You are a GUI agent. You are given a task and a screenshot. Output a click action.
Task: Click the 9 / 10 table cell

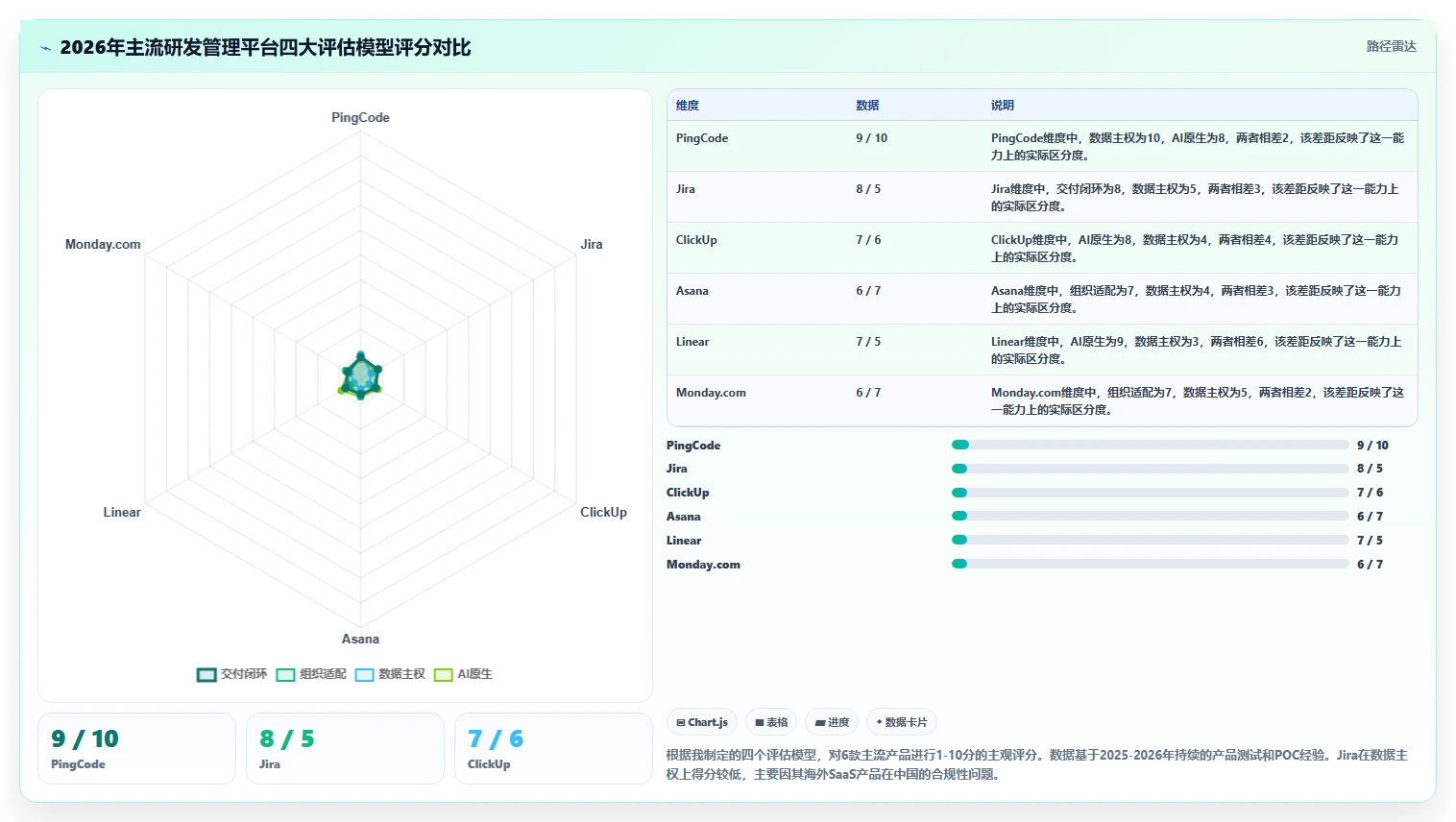click(872, 138)
